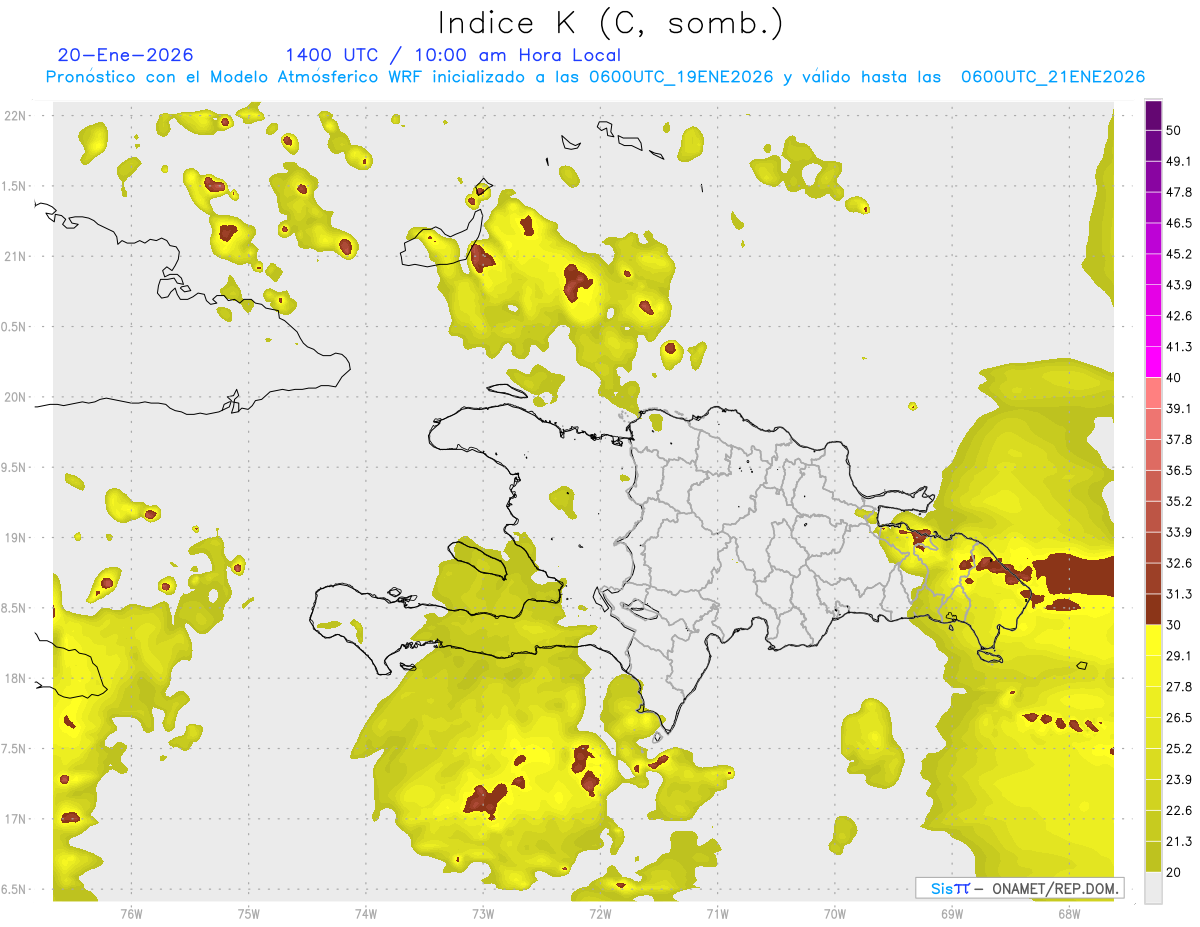Click the "20" value on the color scale
This screenshot has height=927, width=1200.
tap(1174, 872)
